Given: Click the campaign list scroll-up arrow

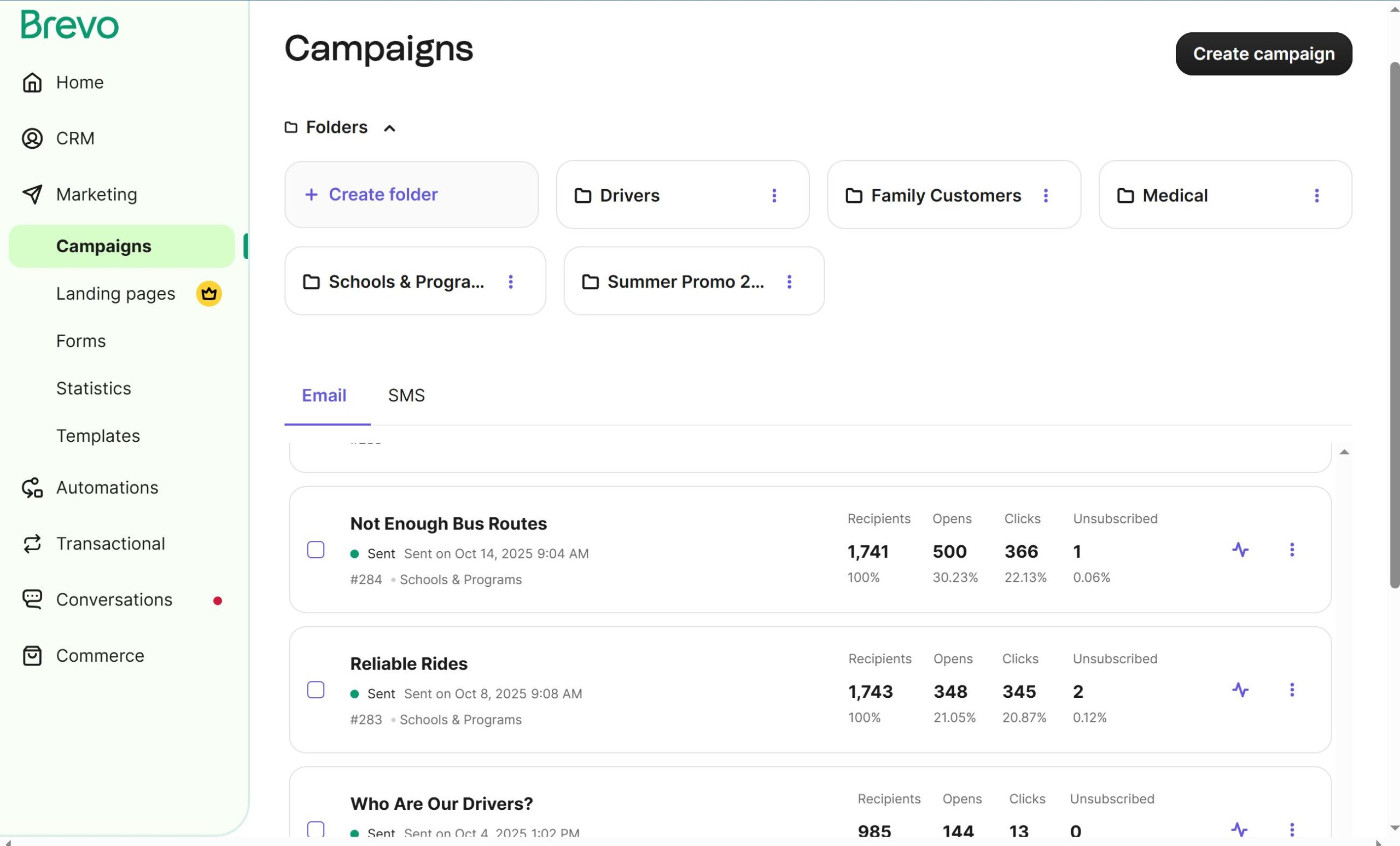Looking at the screenshot, I should (x=1344, y=452).
